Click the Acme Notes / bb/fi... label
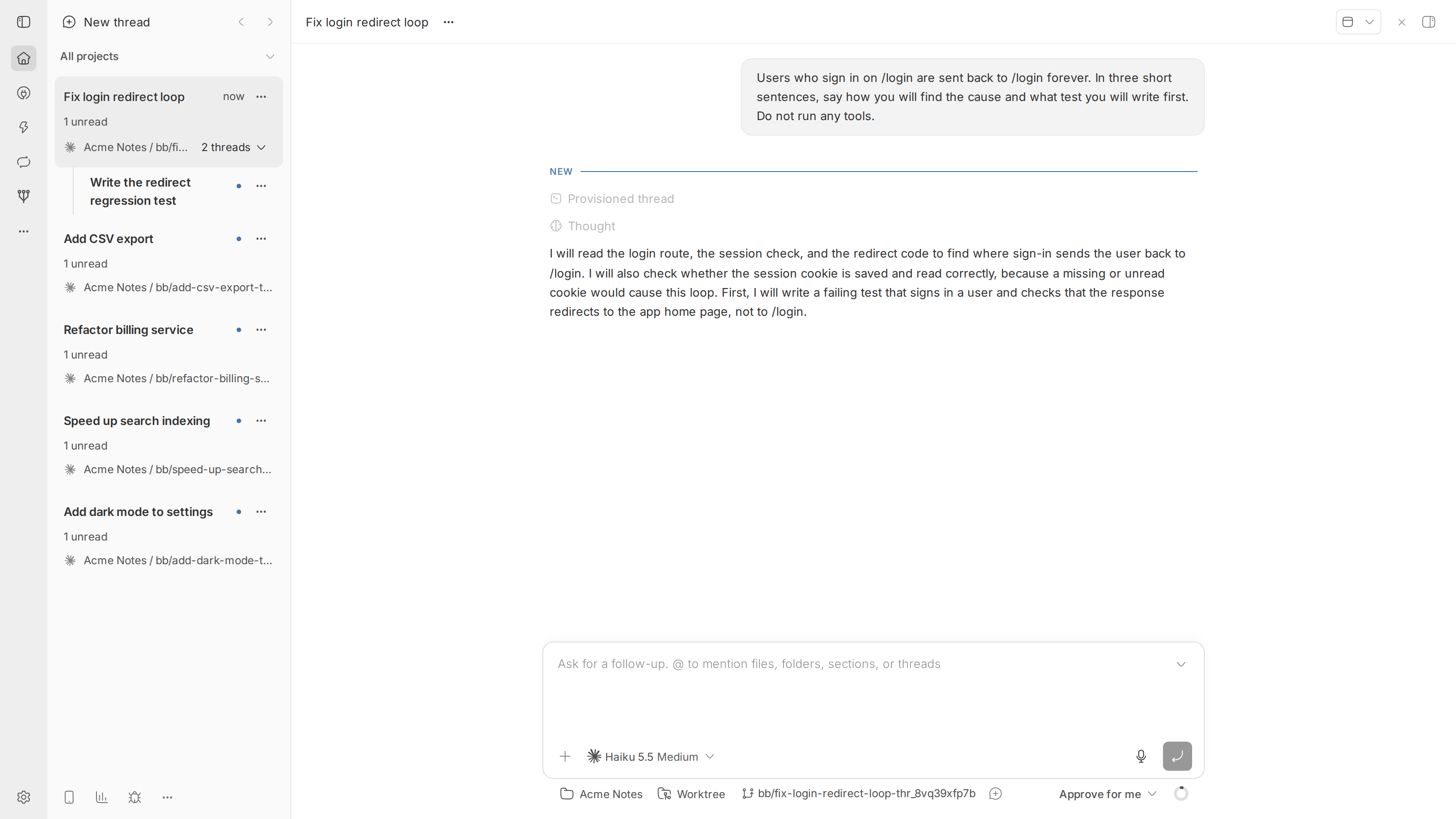The height and width of the screenshot is (819, 1456). tap(136, 147)
